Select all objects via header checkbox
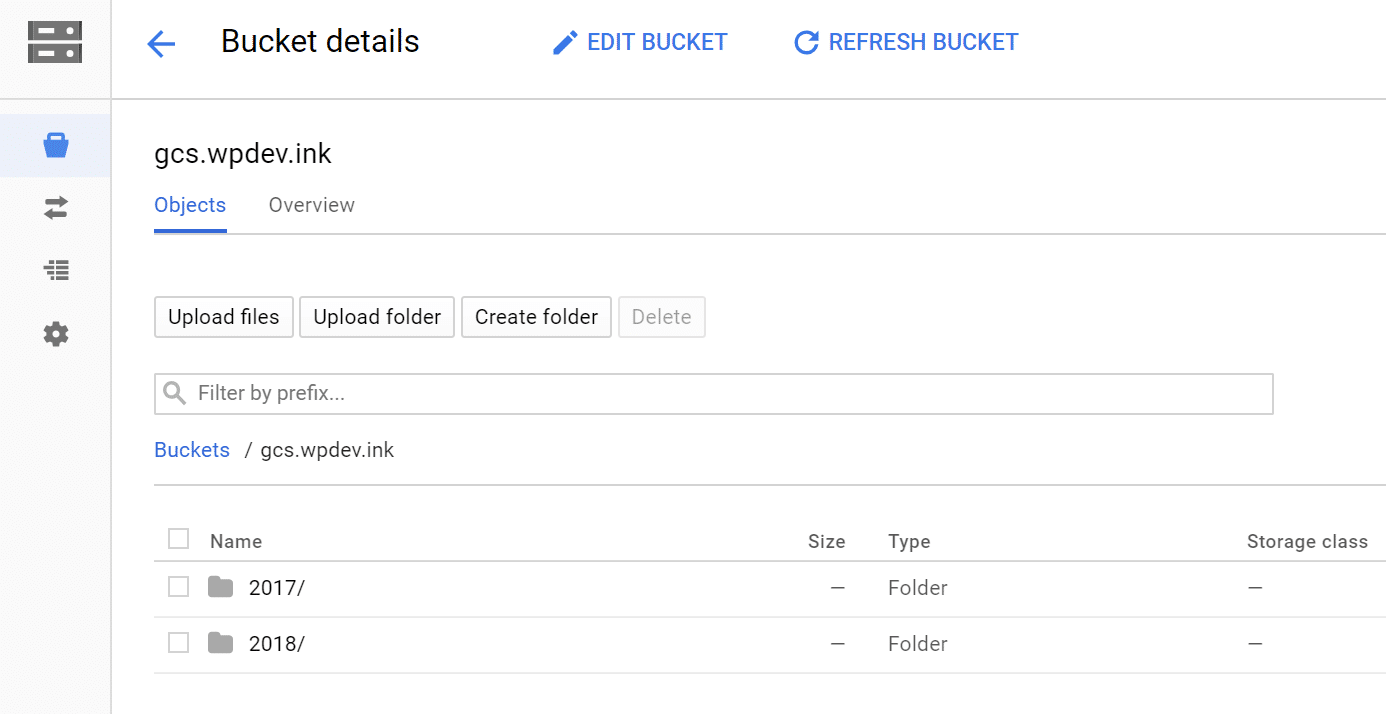 coord(178,538)
